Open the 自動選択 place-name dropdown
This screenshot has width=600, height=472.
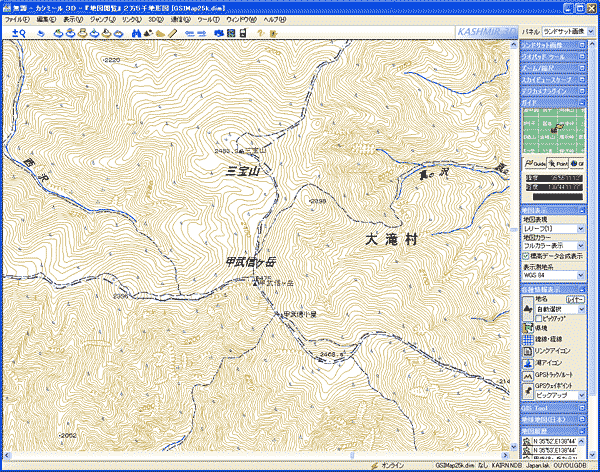click(560, 309)
